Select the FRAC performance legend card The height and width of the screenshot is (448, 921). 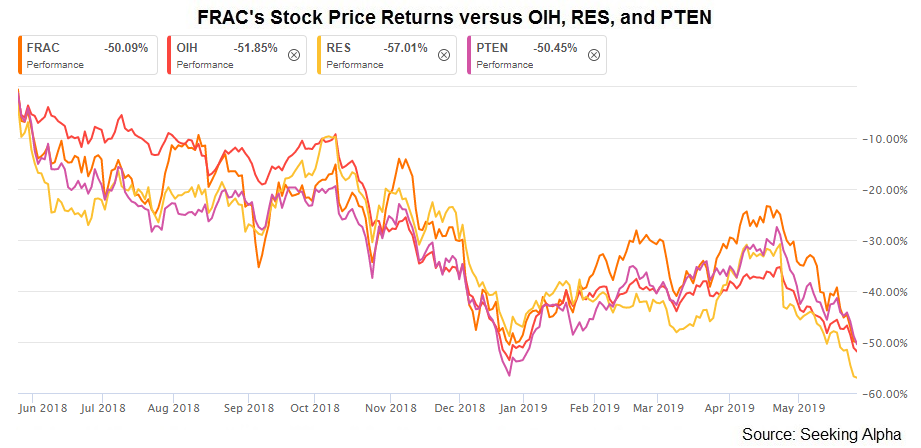(88, 55)
